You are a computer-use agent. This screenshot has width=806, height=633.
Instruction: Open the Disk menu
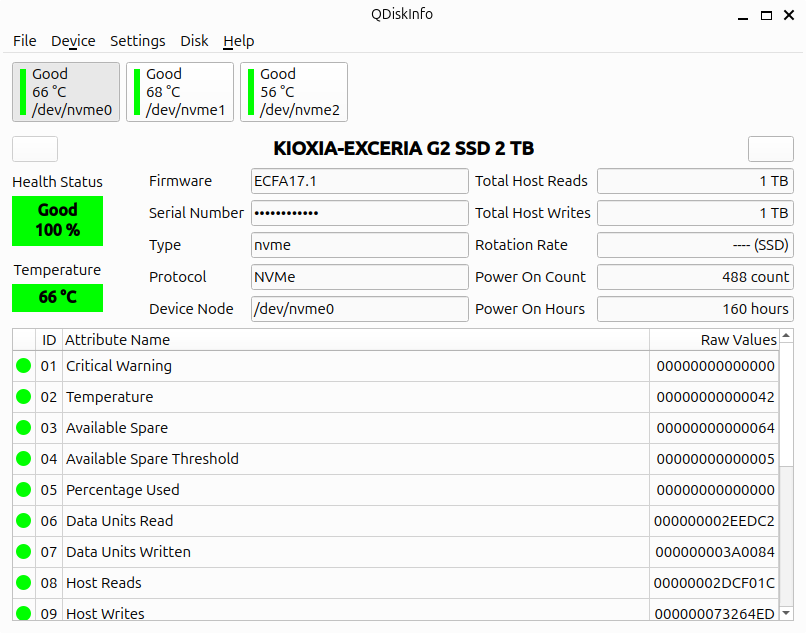194,41
